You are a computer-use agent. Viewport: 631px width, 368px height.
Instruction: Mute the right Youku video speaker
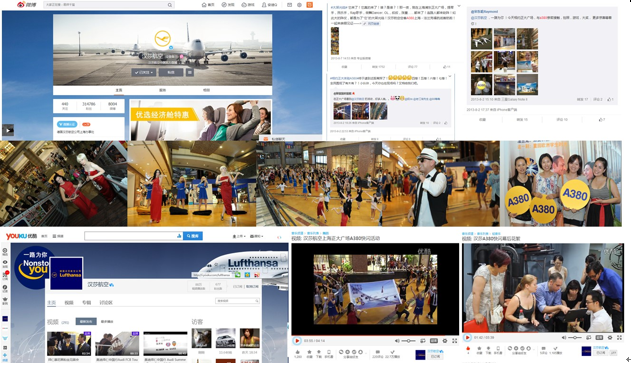564,337
